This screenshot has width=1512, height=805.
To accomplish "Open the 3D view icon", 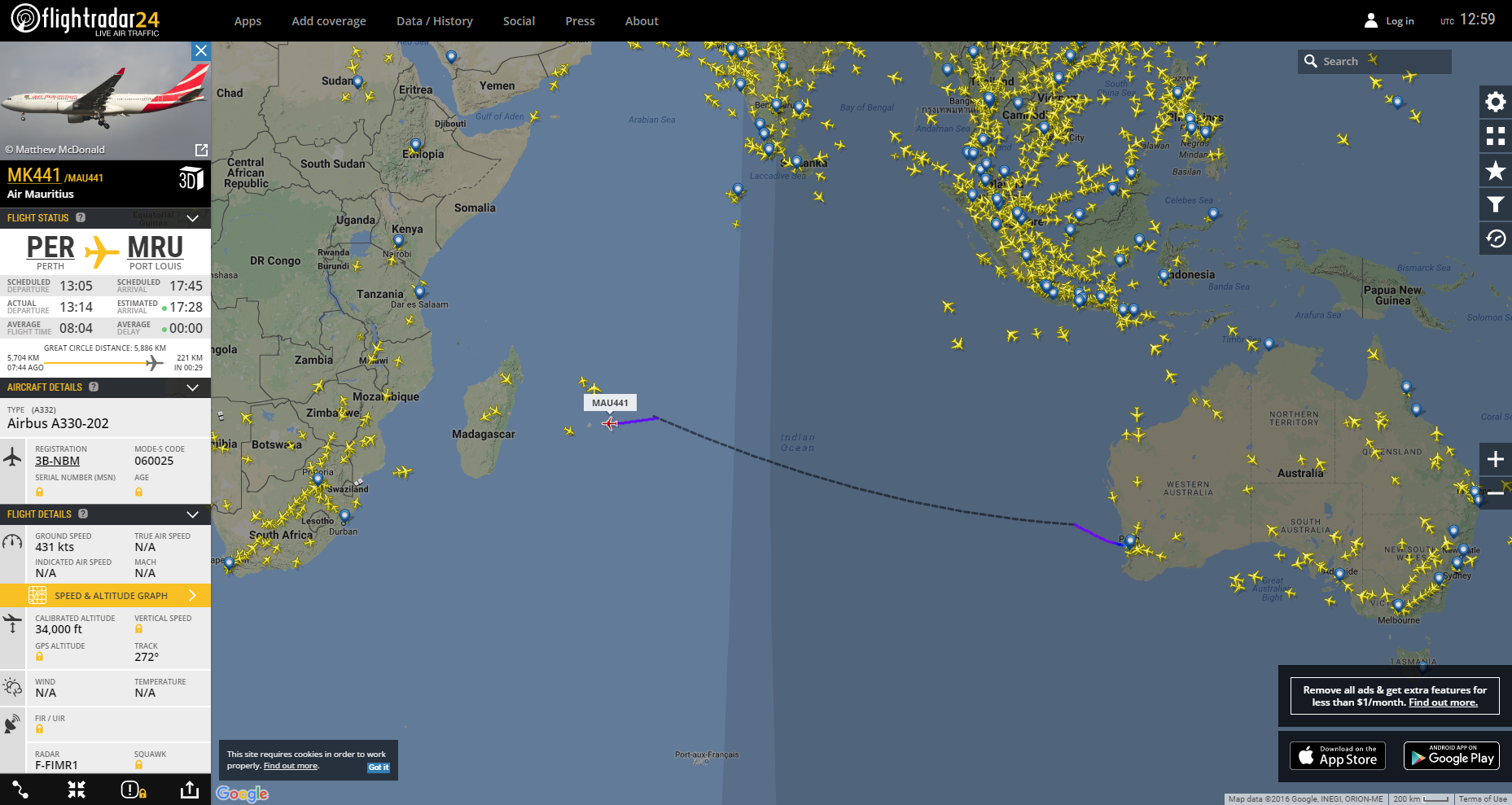I will (x=191, y=177).
